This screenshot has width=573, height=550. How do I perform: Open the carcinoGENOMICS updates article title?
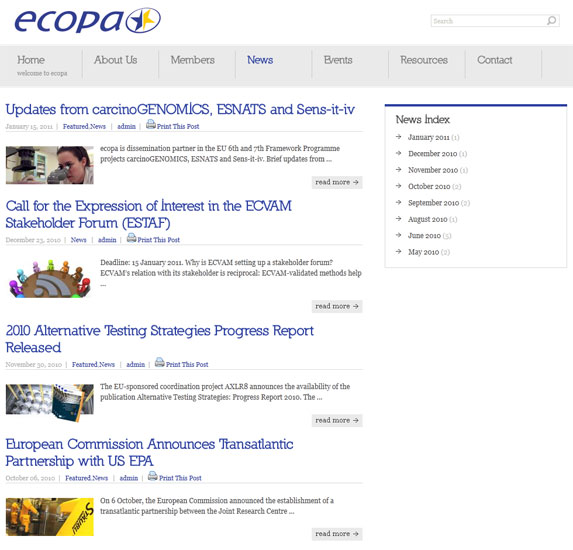180,110
